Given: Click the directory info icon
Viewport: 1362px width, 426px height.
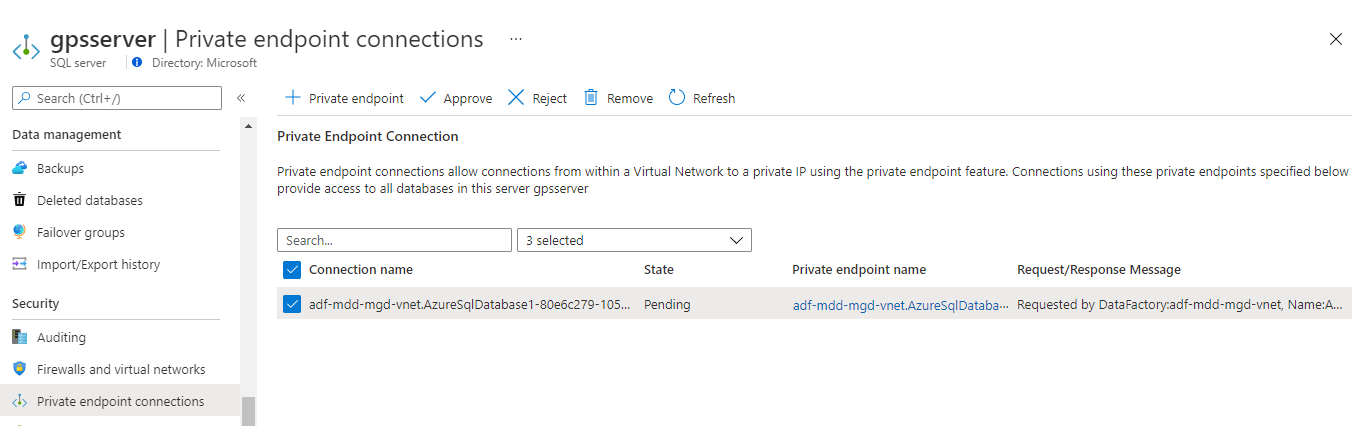Looking at the screenshot, I should (137, 62).
